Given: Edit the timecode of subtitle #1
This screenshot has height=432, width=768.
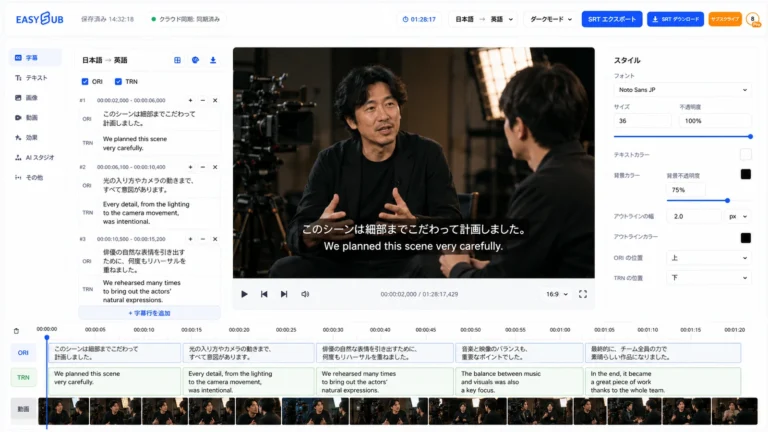Looking at the screenshot, I should pos(131,100).
